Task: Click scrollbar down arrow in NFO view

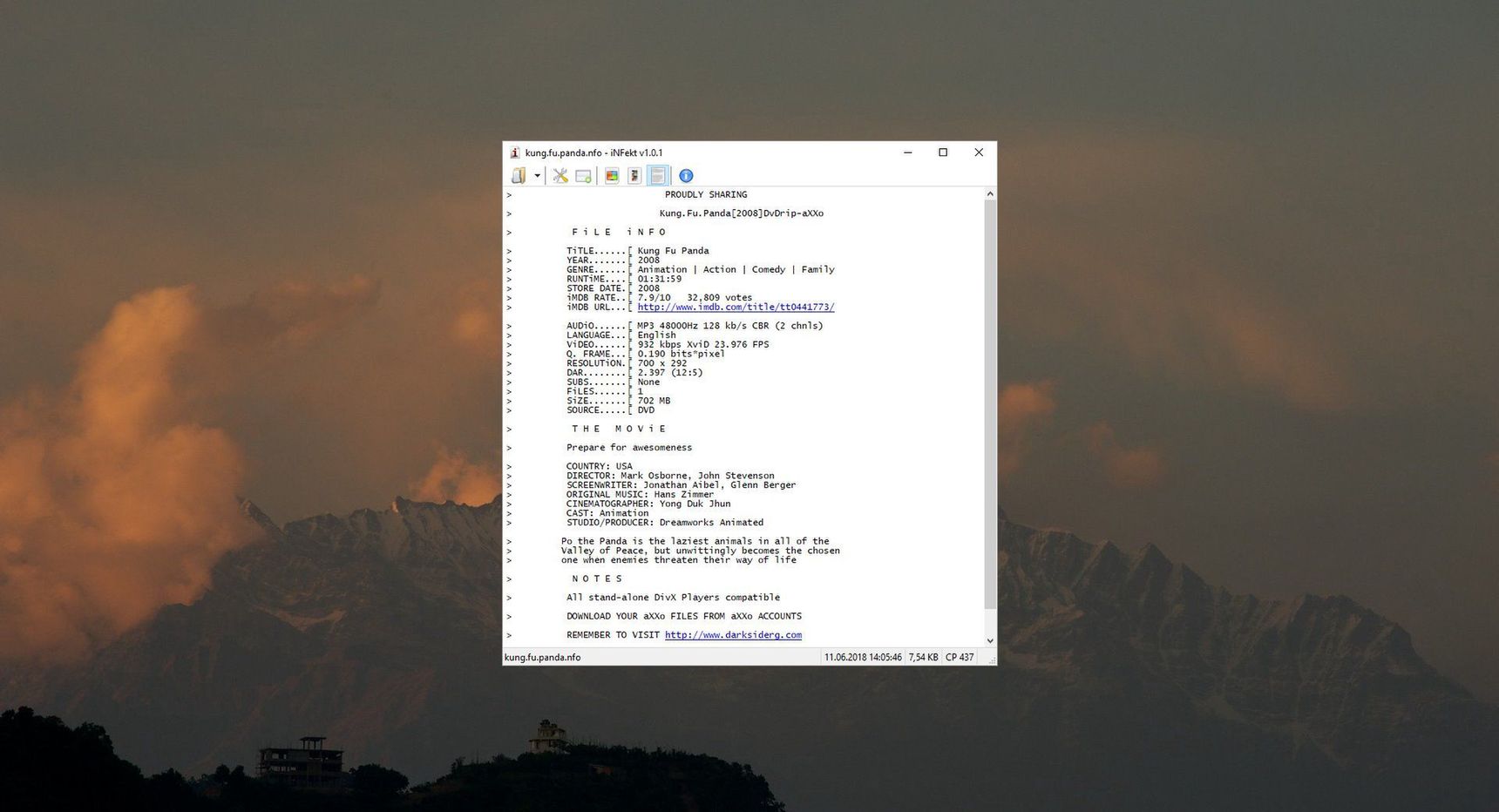Action: pyautogui.click(x=990, y=640)
